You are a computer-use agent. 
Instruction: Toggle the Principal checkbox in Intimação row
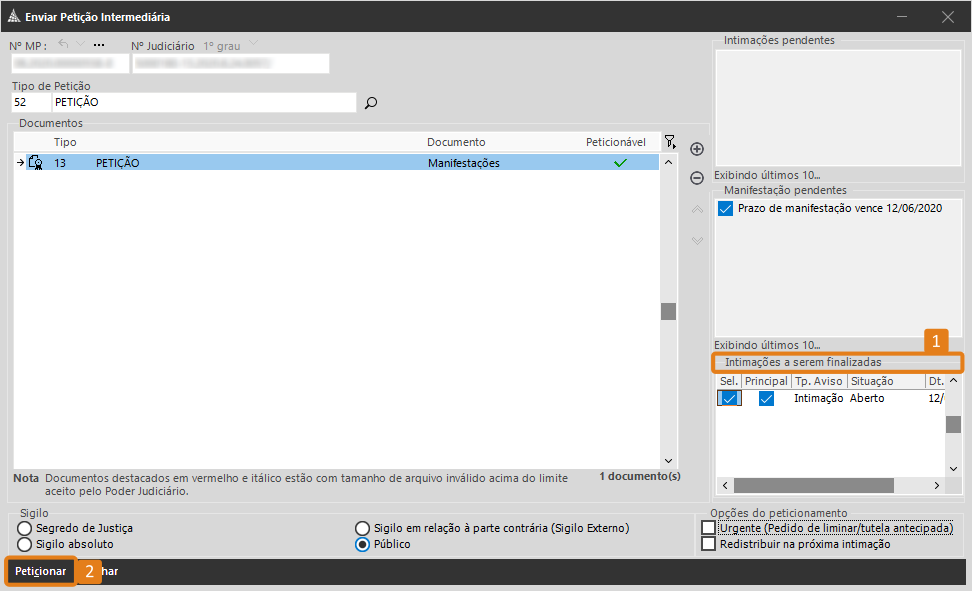click(766, 398)
